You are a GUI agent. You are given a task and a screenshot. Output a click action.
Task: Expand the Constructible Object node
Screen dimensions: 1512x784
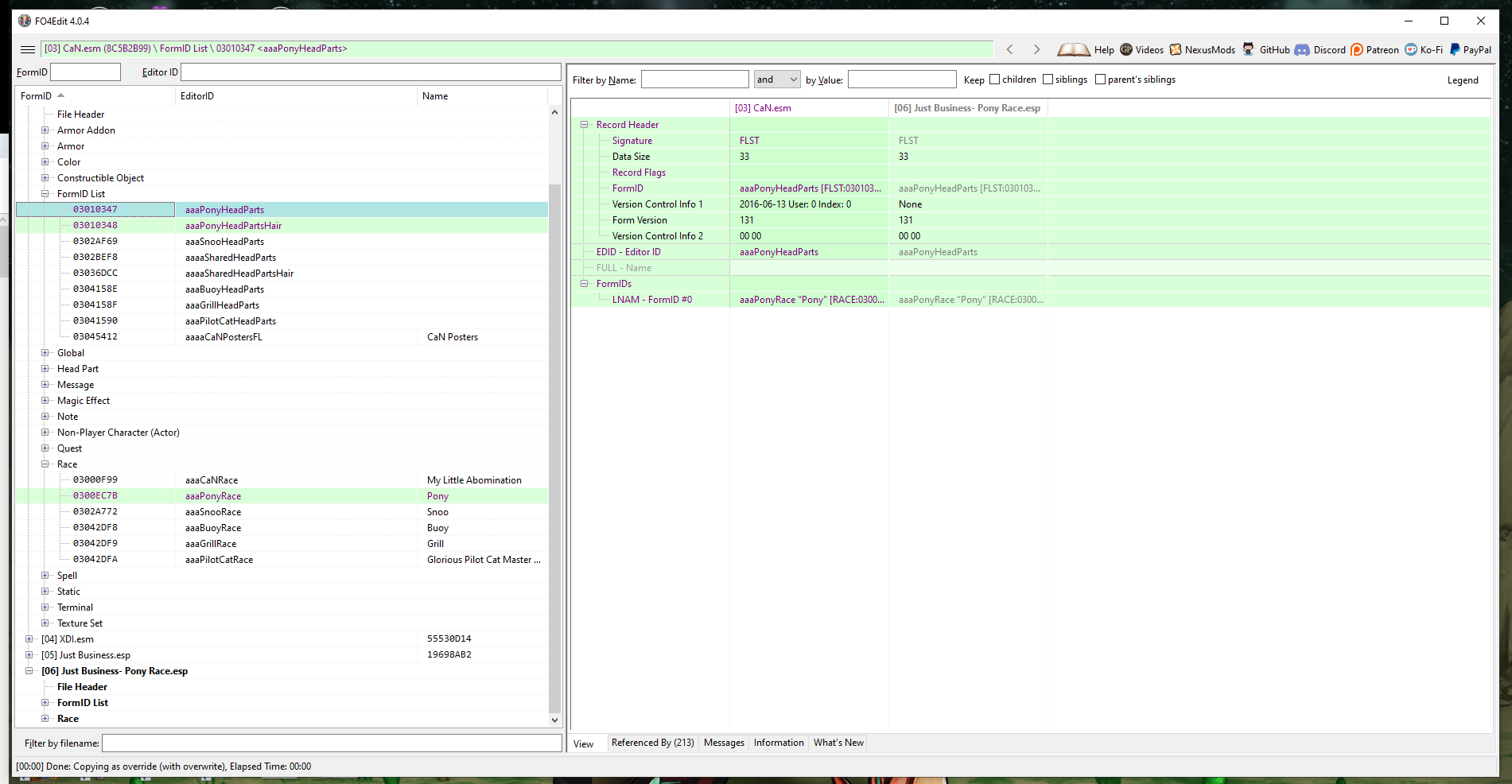pyautogui.click(x=45, y=178)
